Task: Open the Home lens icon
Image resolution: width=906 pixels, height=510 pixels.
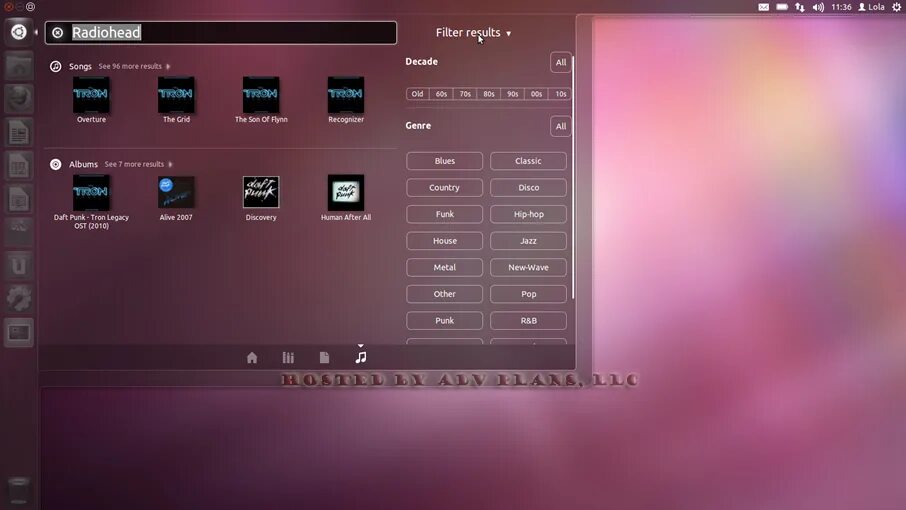Action: coord(252,358)
